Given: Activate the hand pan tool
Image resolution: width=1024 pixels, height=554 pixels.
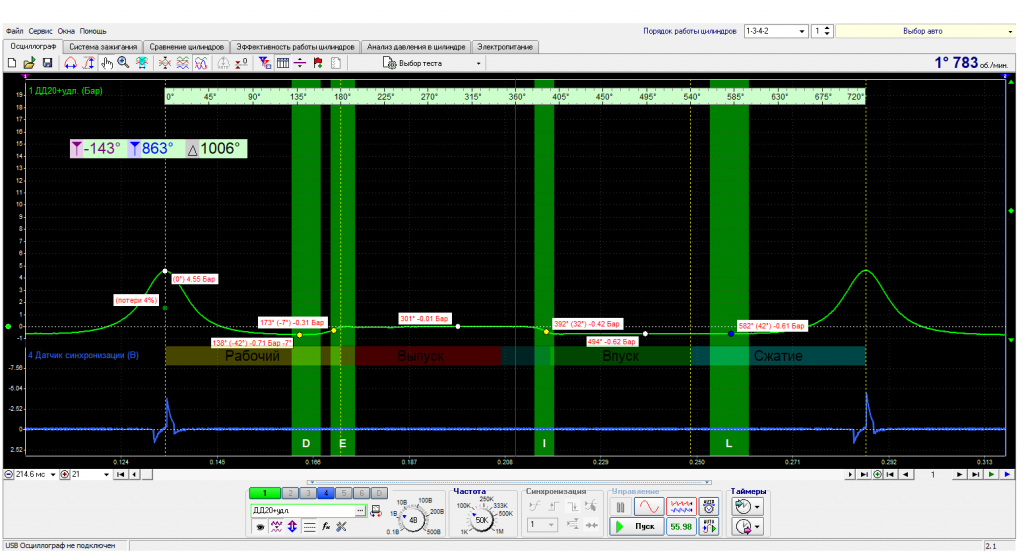Looking at the screenshot, I should [106, 63].
